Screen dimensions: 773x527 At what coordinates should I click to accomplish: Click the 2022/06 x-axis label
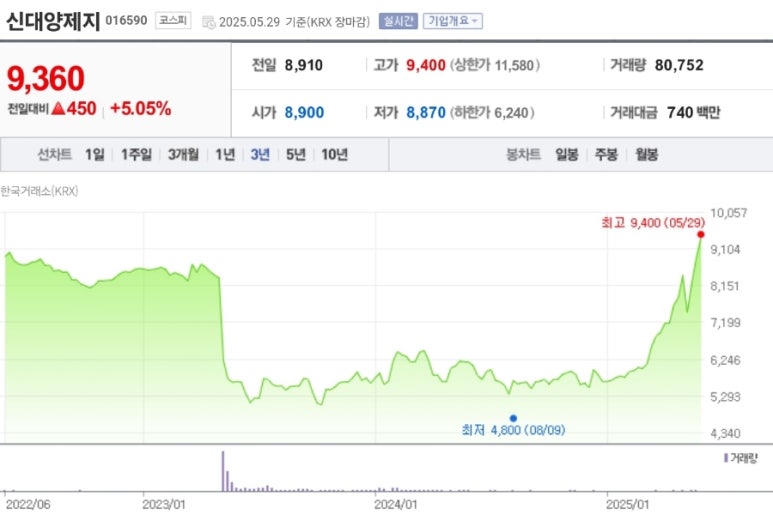[x=28, y=505]
